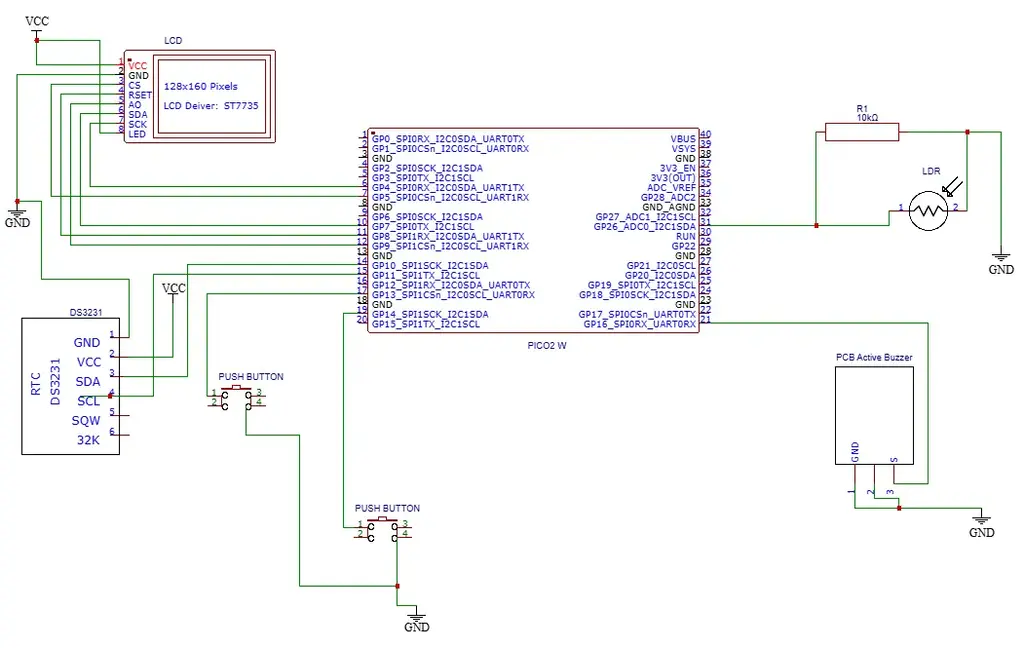Screen dimensions: 1024x648
Task: Click the 'GP11_SPI1TX_I2C1SCL' pin label
Action: click(x=426, y=276)
